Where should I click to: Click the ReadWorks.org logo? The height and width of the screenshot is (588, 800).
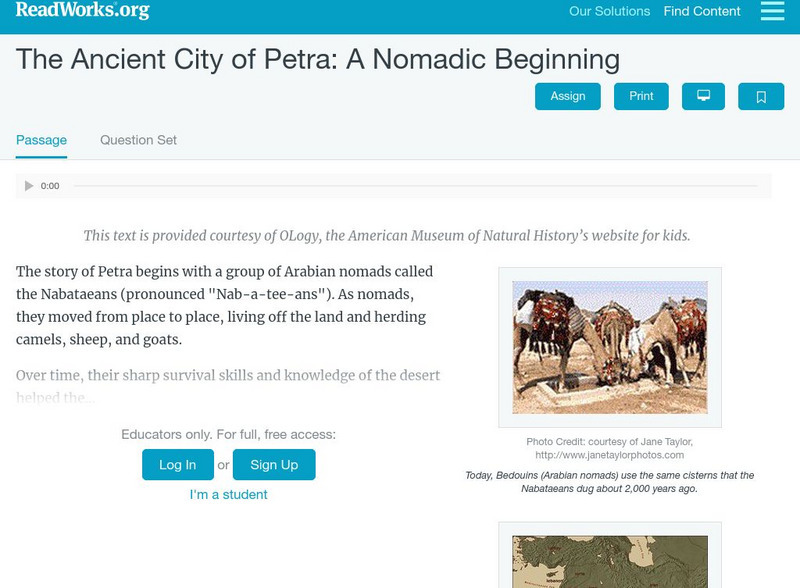[x=82, y=12]
